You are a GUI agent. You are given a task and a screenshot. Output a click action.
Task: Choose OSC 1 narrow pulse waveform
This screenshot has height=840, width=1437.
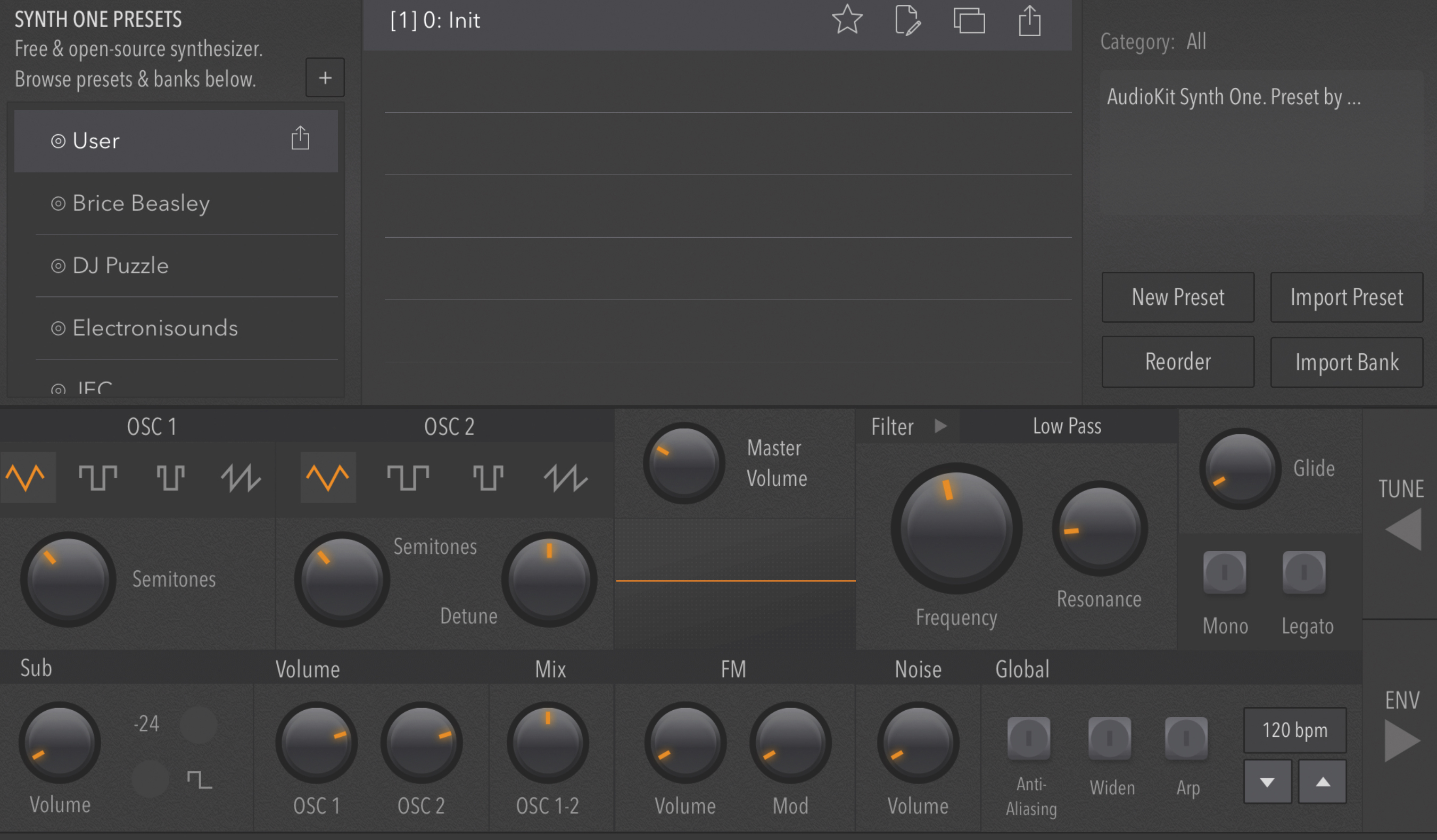(170, 478)
